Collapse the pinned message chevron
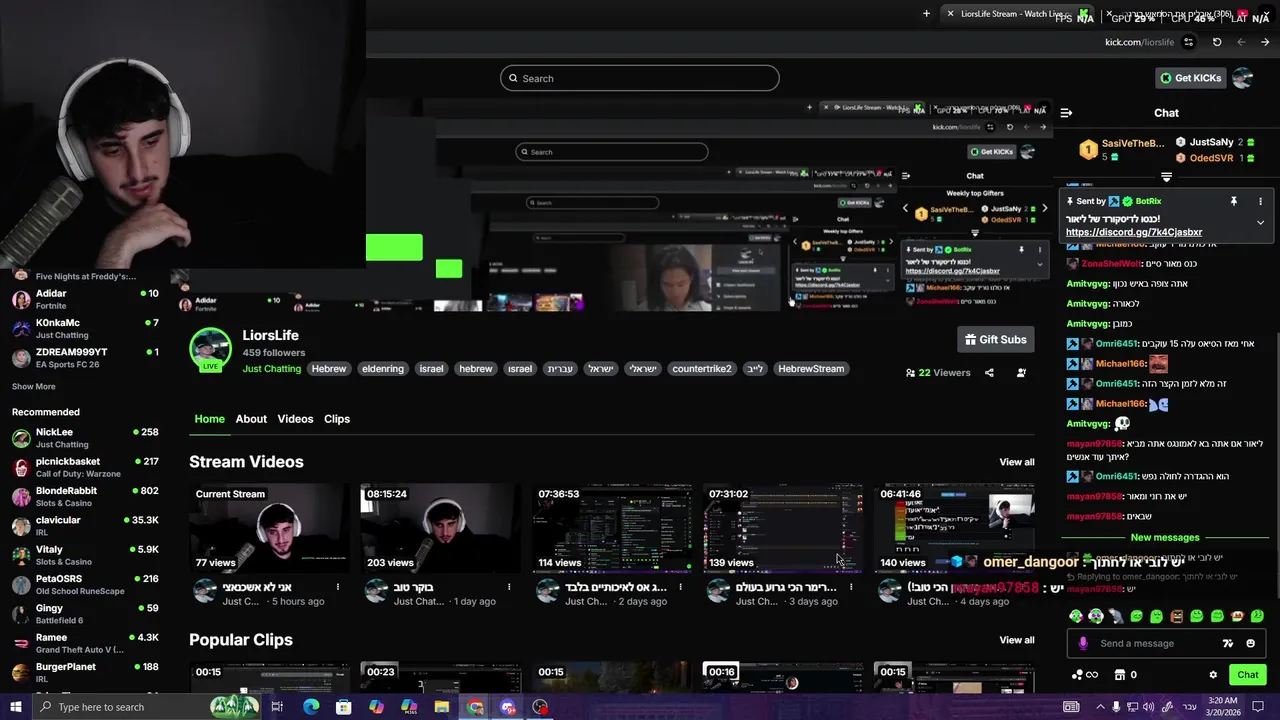Viewport: 1280px width, 720px height. [1260, 222]
